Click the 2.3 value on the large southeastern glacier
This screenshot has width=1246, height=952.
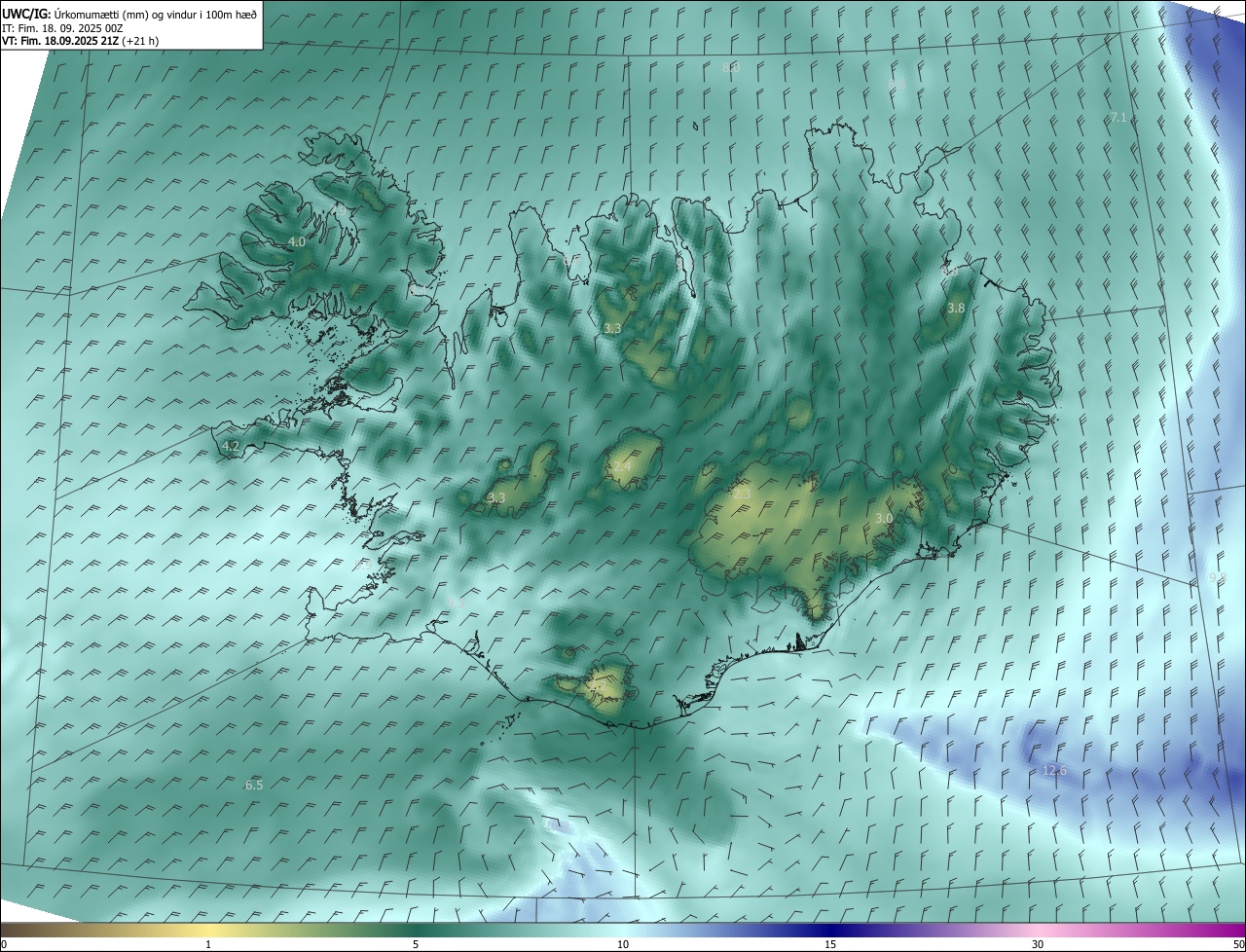[742, 494]
